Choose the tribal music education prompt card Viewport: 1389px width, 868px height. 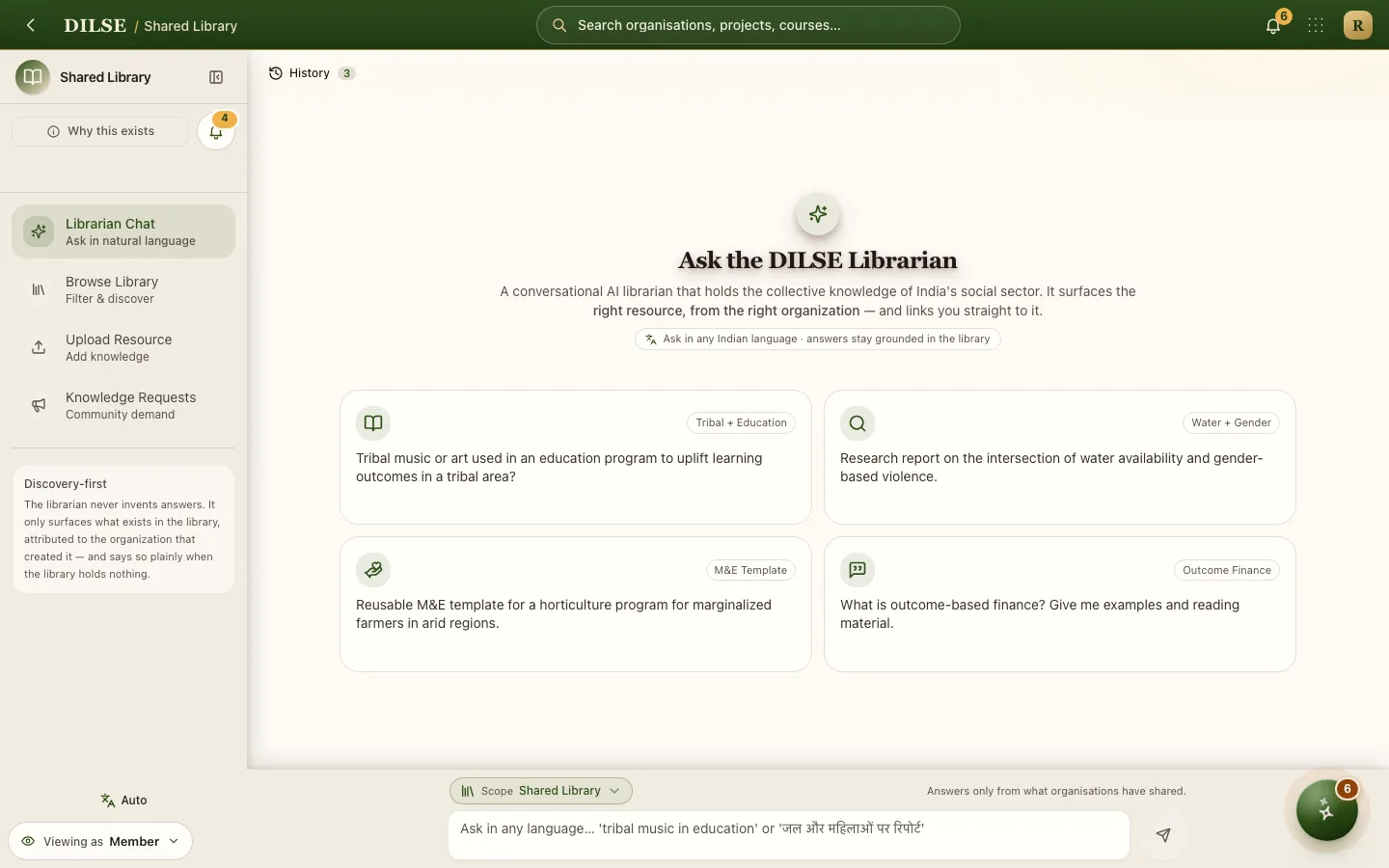(576, 457)
